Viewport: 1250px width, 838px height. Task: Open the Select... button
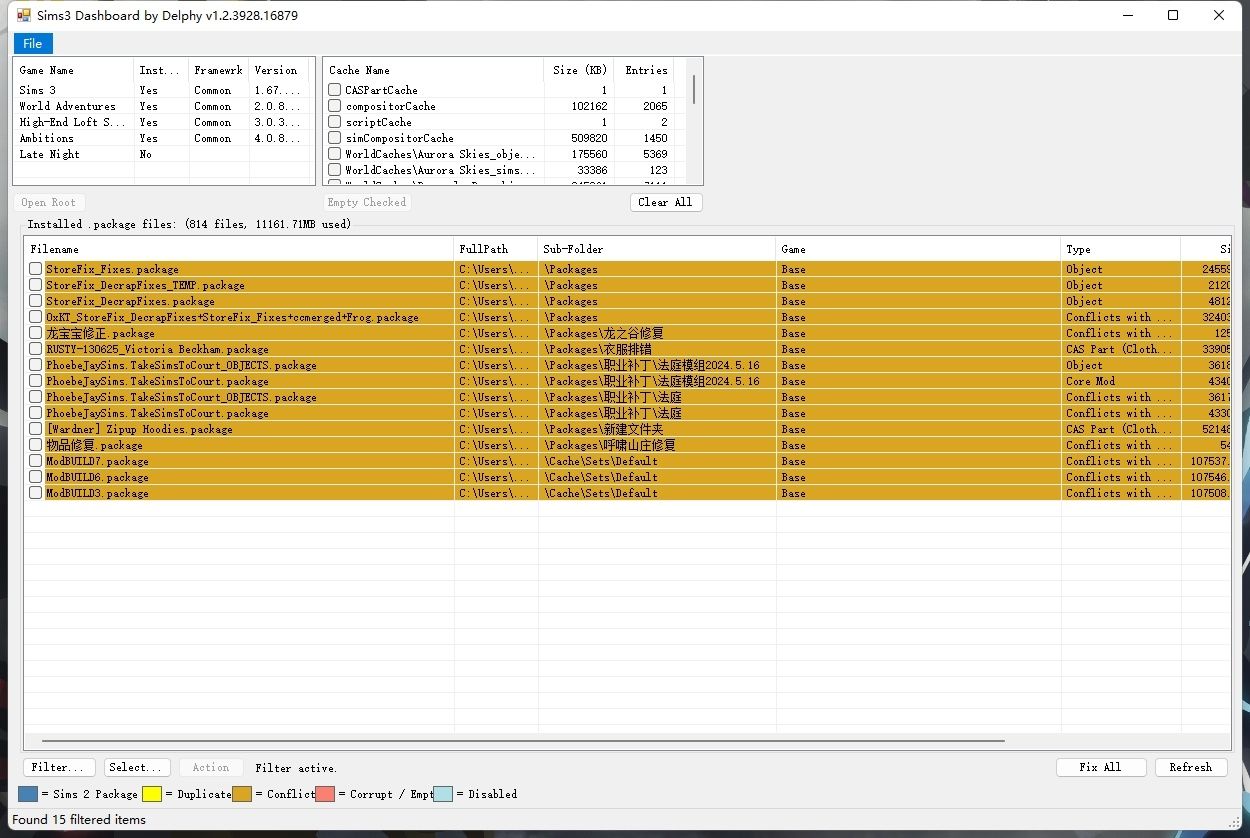[x=138, y=767]
